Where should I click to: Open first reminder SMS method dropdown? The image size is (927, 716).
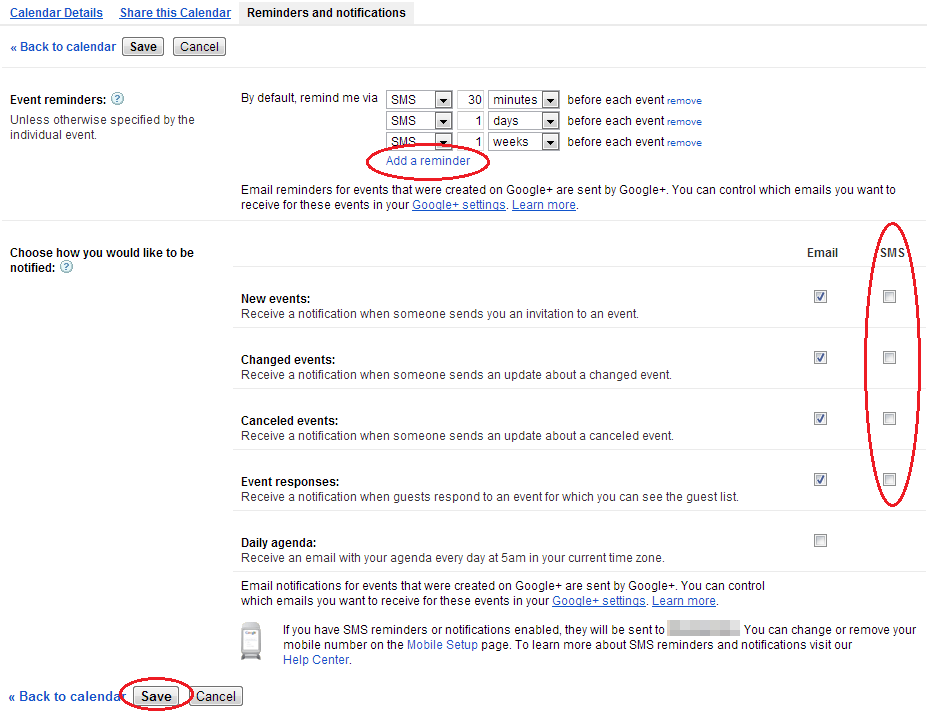[418, 100]
